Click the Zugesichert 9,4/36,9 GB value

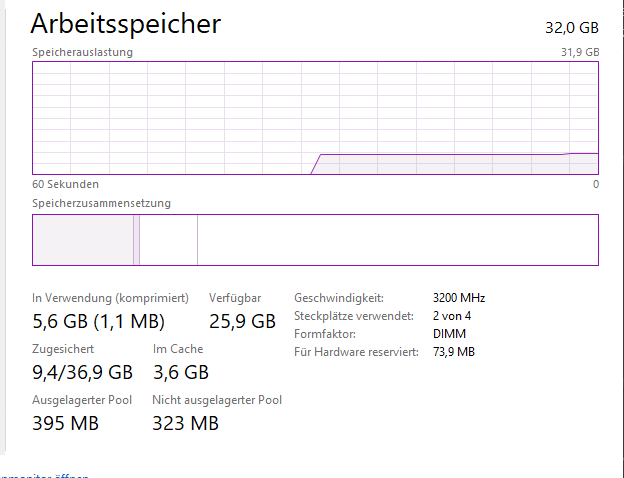coord(82,372)
